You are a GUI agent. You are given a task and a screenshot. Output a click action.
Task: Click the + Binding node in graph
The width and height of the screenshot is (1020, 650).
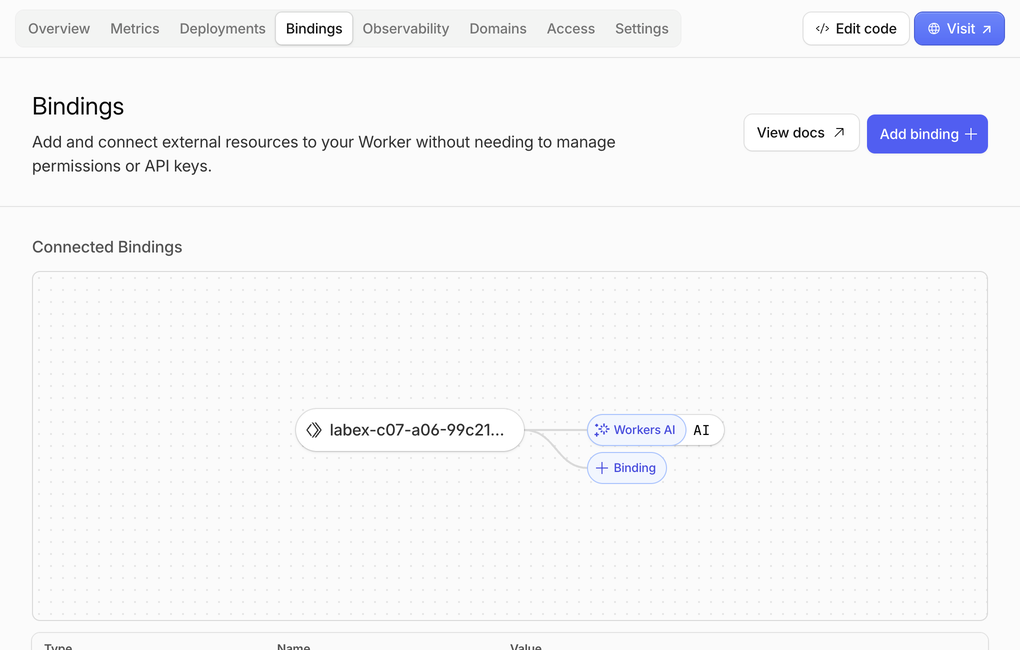[x=626, y=468]
